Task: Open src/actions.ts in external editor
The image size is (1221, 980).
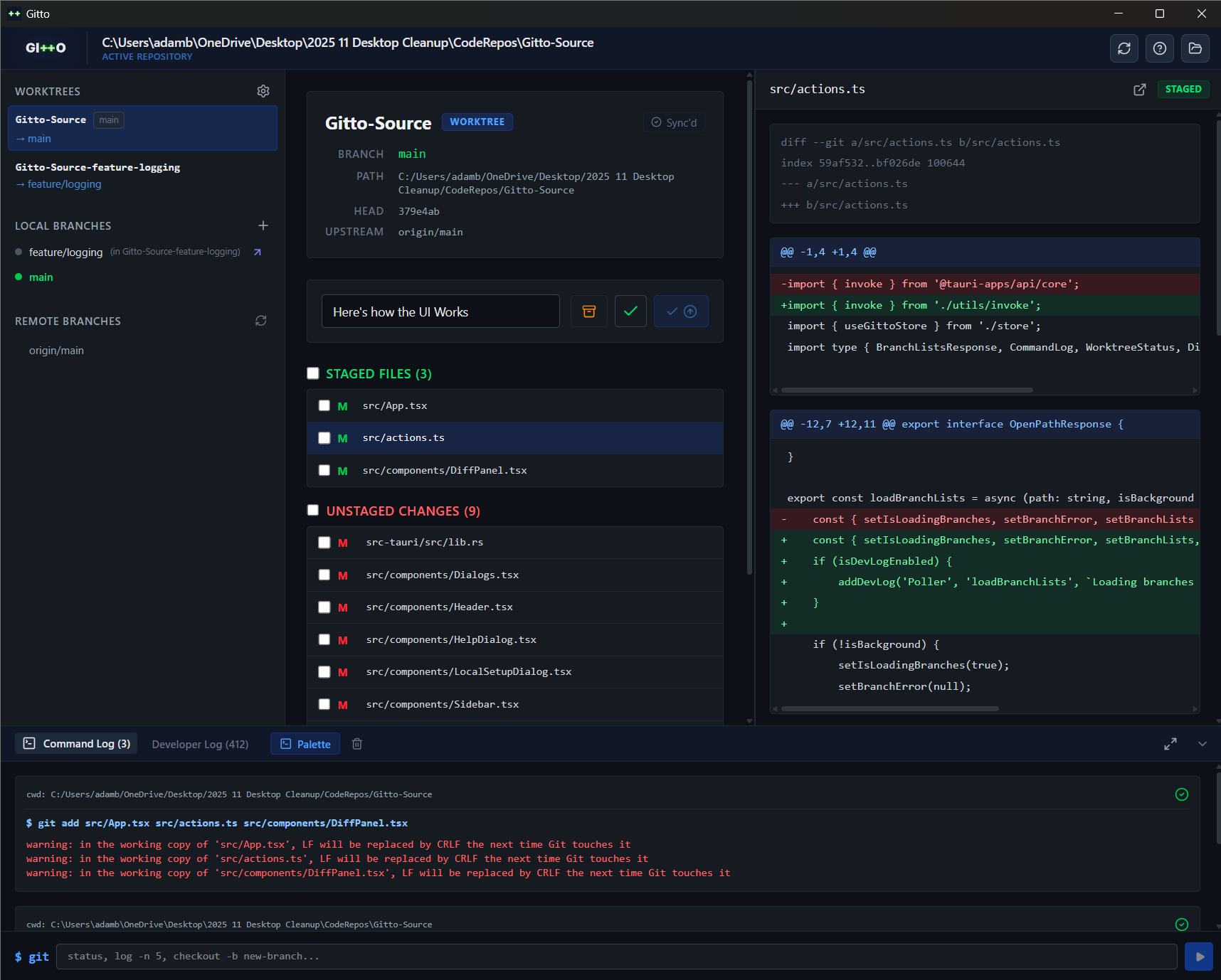Action: point(1140,90)
